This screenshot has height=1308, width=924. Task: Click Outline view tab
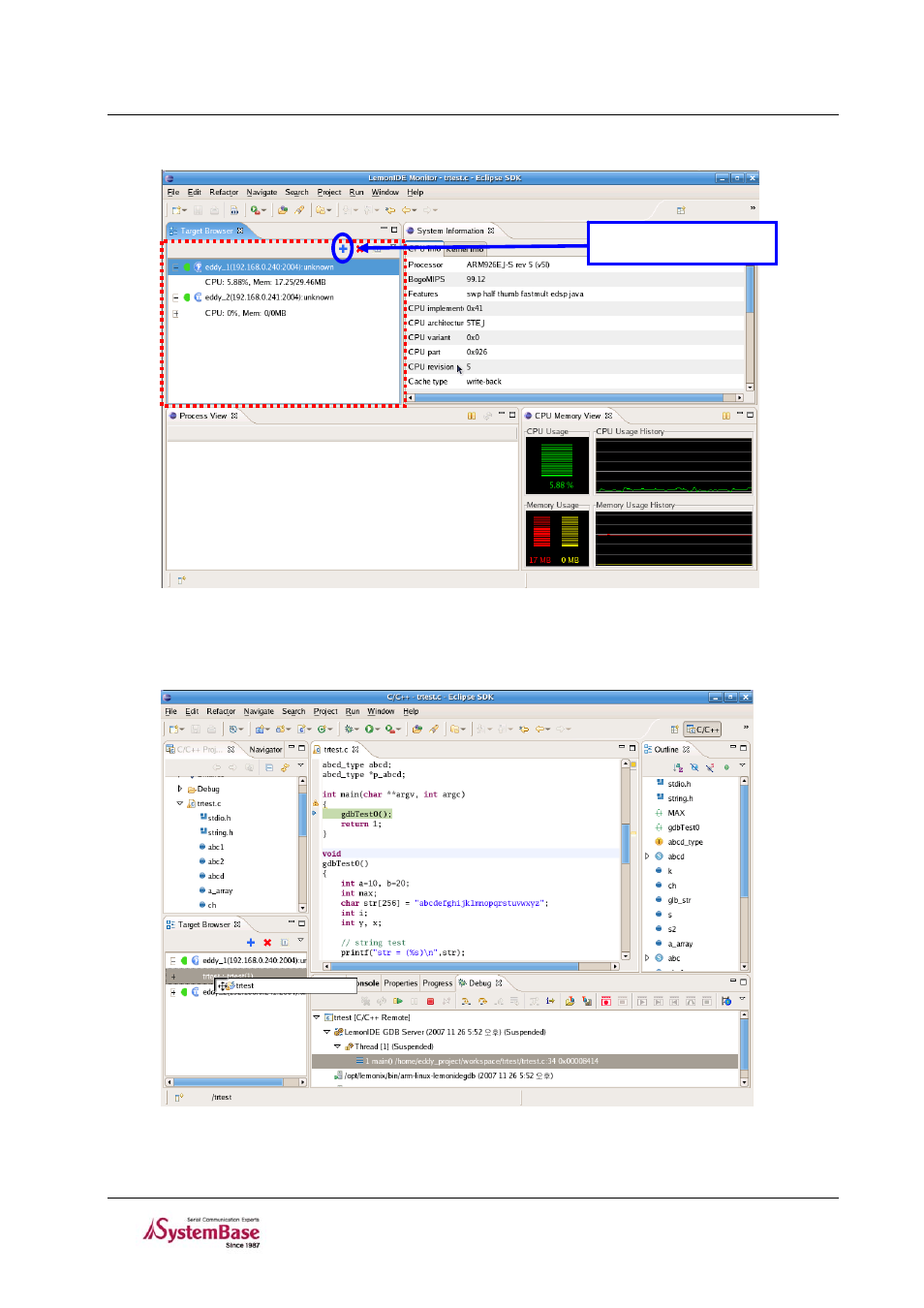(x=666, y=749)
